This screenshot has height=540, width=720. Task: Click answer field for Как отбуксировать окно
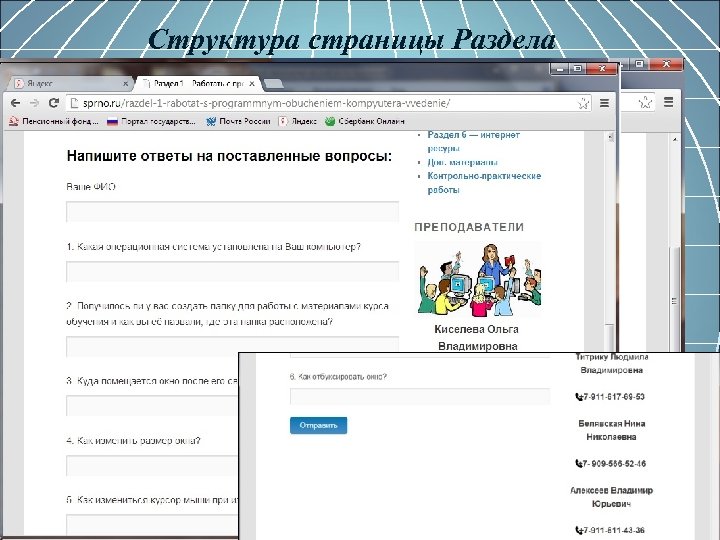click(420, 396)
